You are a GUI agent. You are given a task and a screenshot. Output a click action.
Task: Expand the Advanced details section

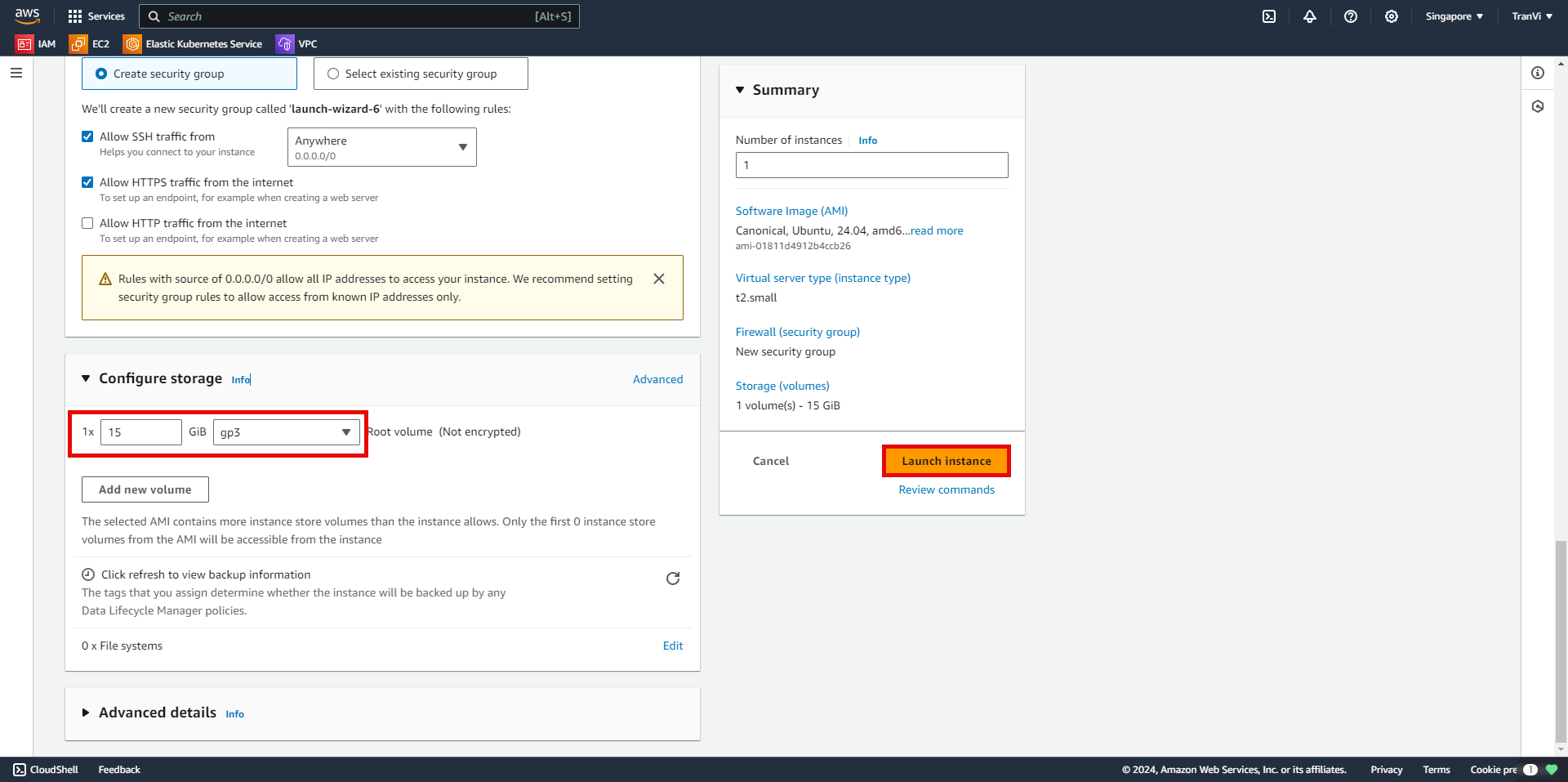pyautogui.click(x=86, y=713)
